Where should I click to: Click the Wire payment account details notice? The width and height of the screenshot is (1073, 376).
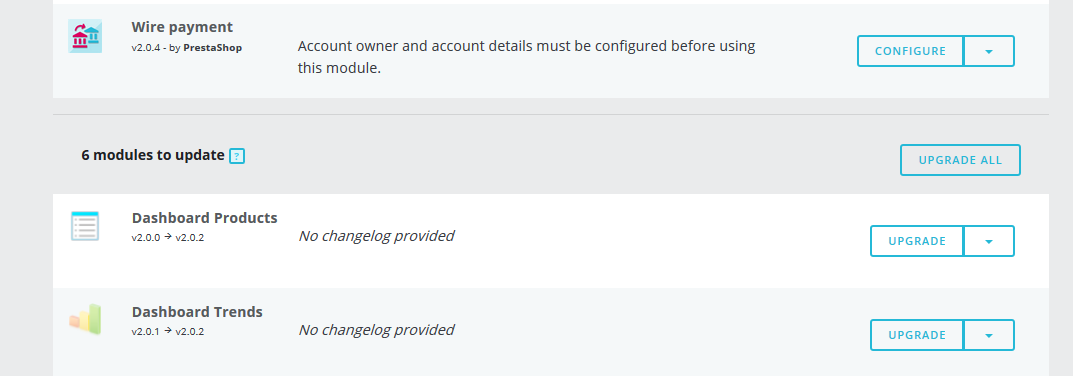(526, 58)
